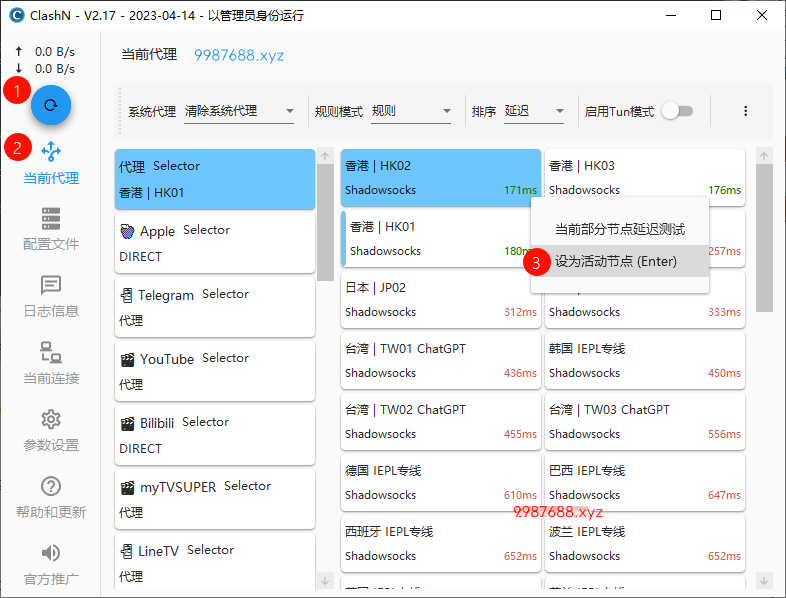
Task: Open the 参数设置 settings gear
Action: pyautogui.click(x=51, y=430)
